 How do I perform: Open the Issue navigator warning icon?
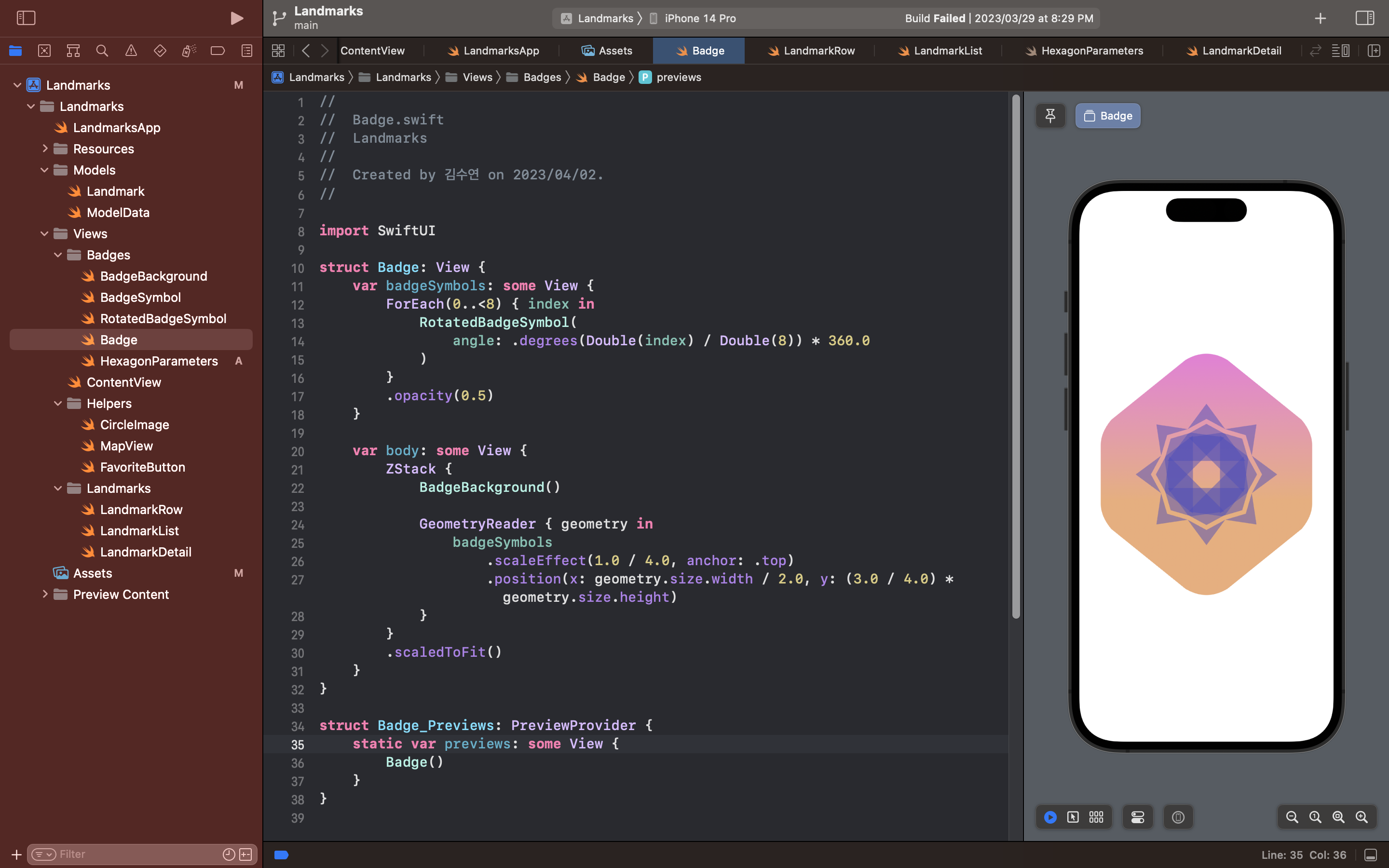point(131,51)
